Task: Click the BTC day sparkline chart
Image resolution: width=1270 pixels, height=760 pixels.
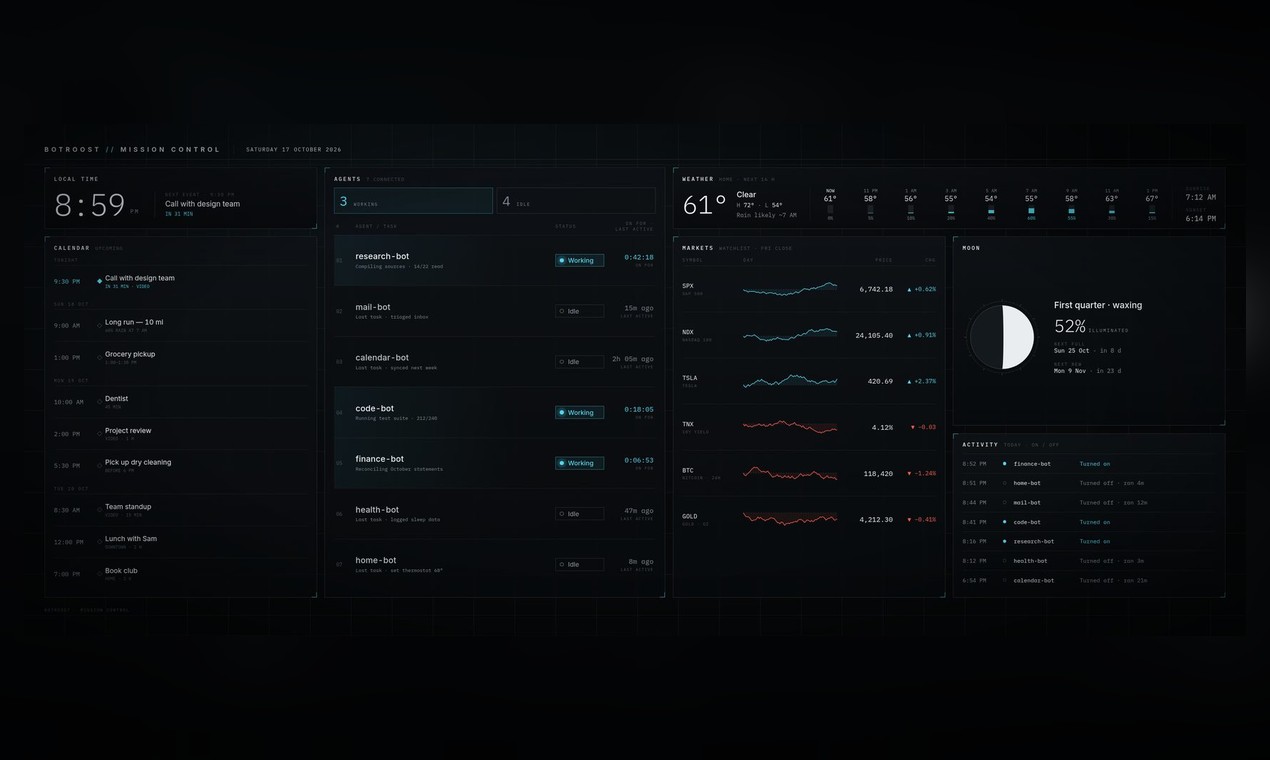Action: coord(790,473)
